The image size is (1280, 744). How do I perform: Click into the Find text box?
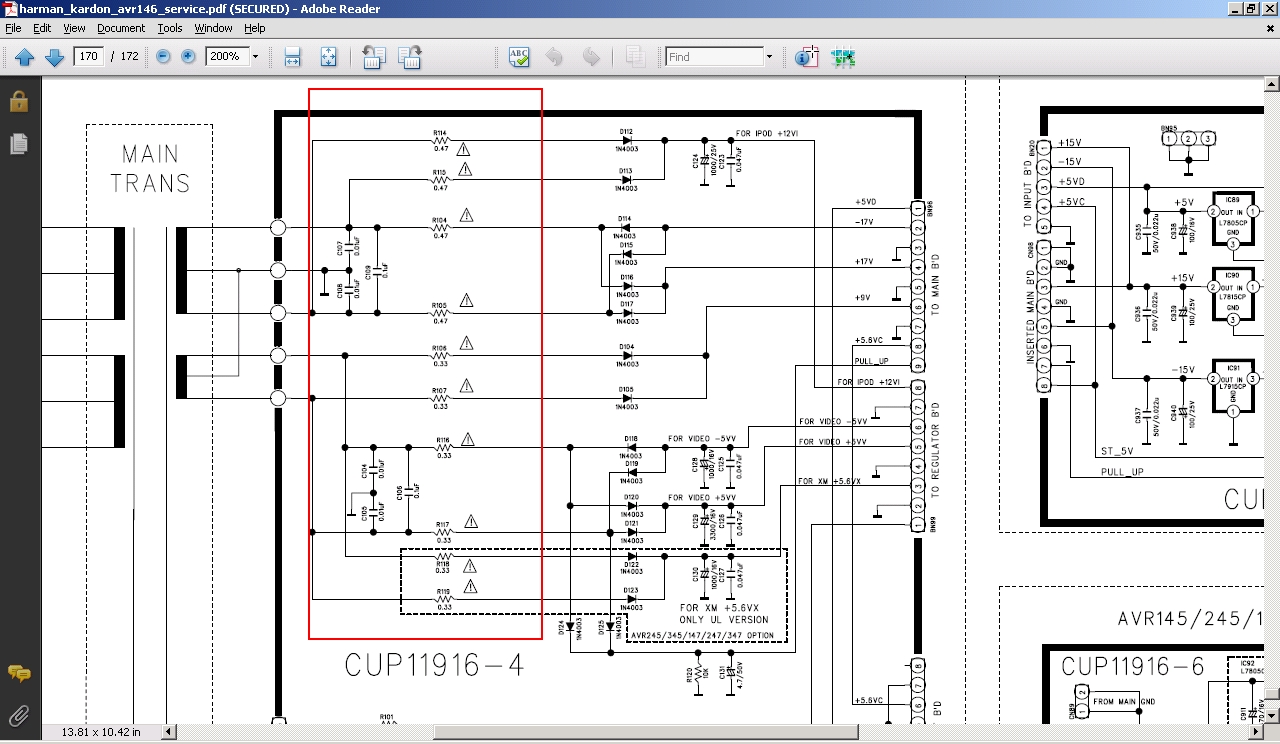(713, 57)
